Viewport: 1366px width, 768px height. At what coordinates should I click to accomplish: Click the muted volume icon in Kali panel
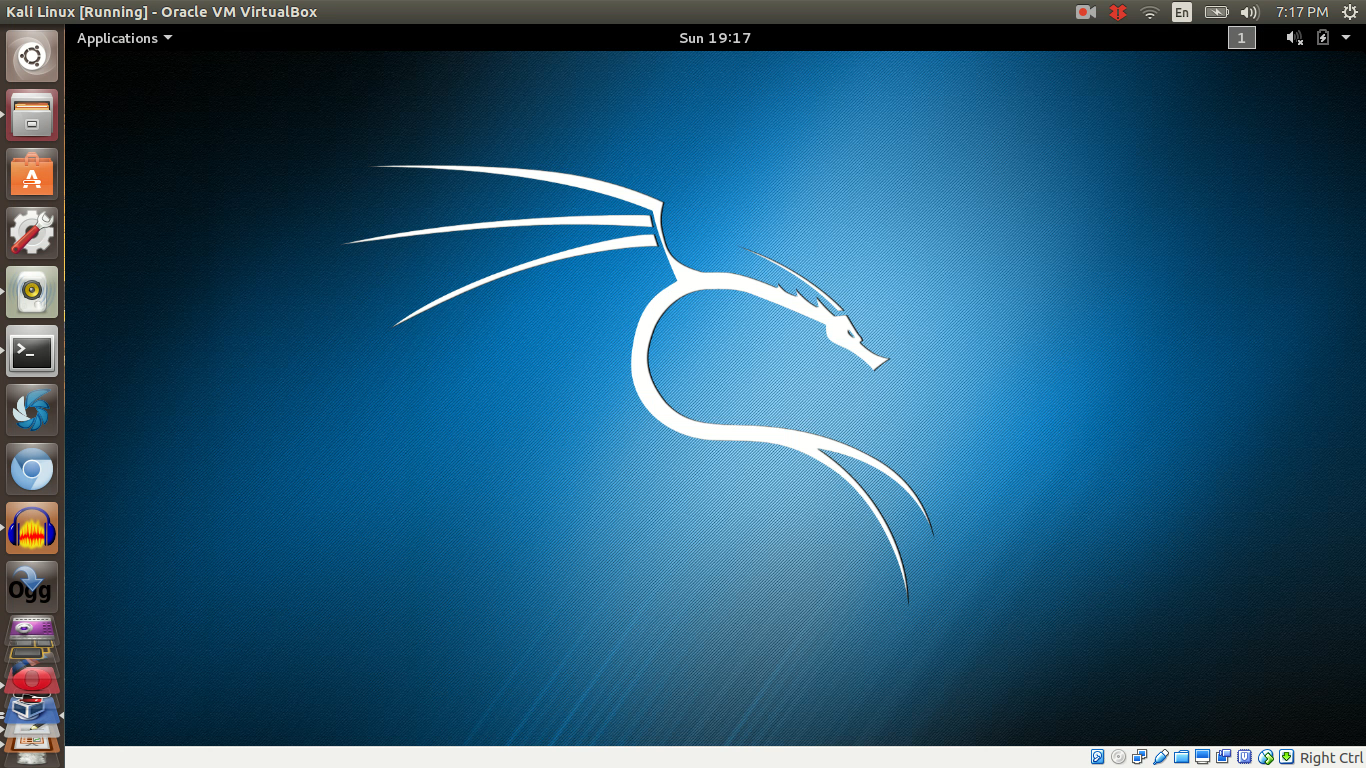pyautogui.click(x=1294, y=38)
